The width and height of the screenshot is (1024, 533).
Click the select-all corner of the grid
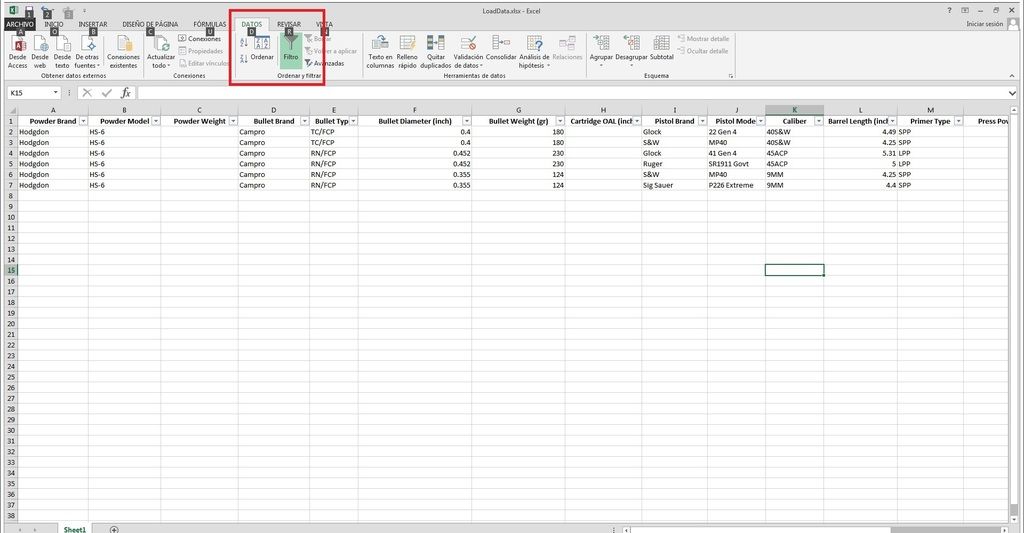[10, 110]
